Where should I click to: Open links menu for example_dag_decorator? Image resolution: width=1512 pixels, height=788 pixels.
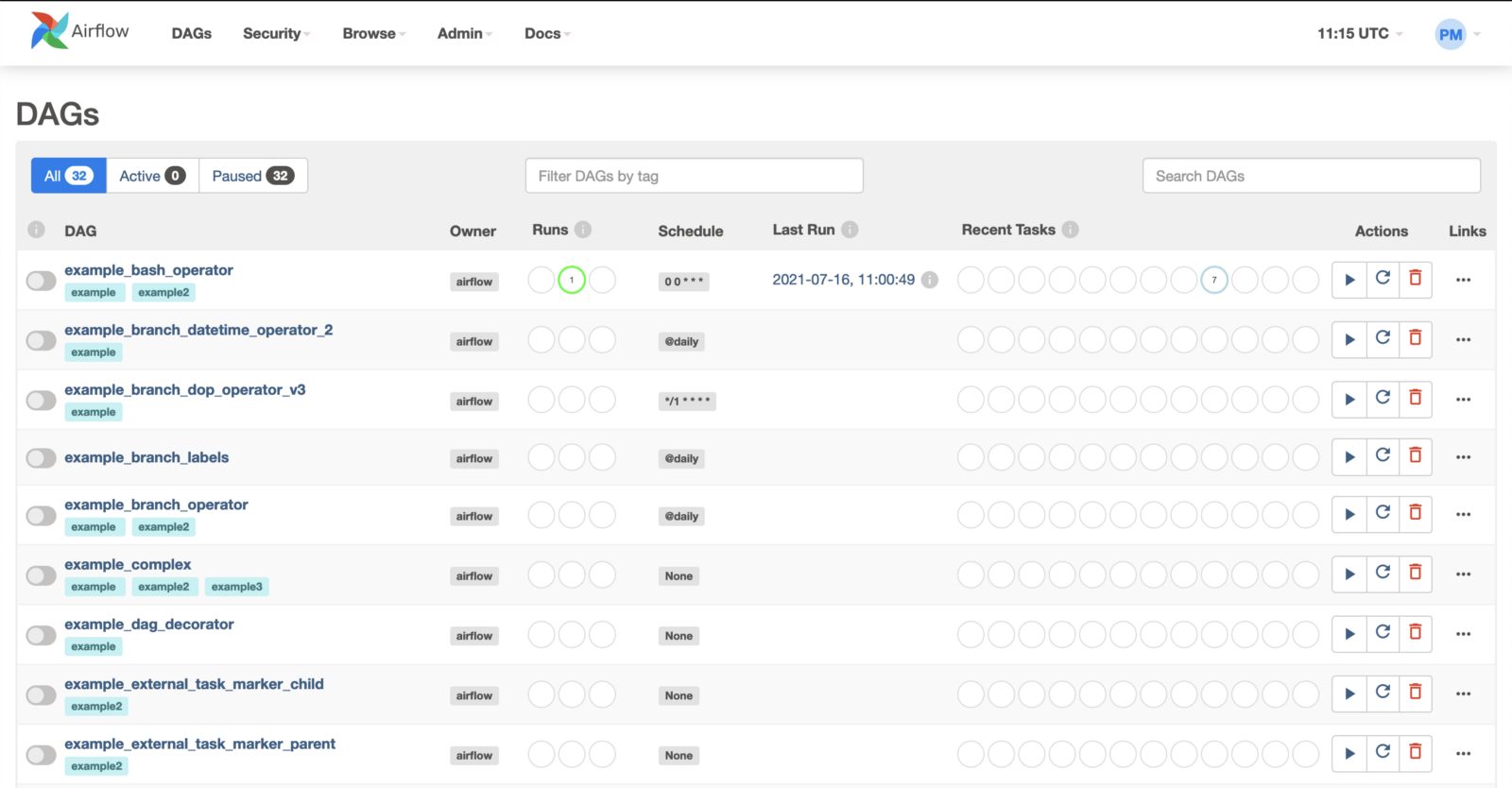1463,634
